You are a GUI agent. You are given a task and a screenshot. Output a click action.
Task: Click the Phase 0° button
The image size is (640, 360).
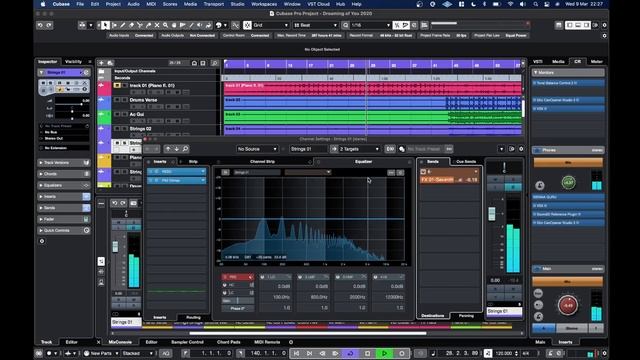click(238, 309)
